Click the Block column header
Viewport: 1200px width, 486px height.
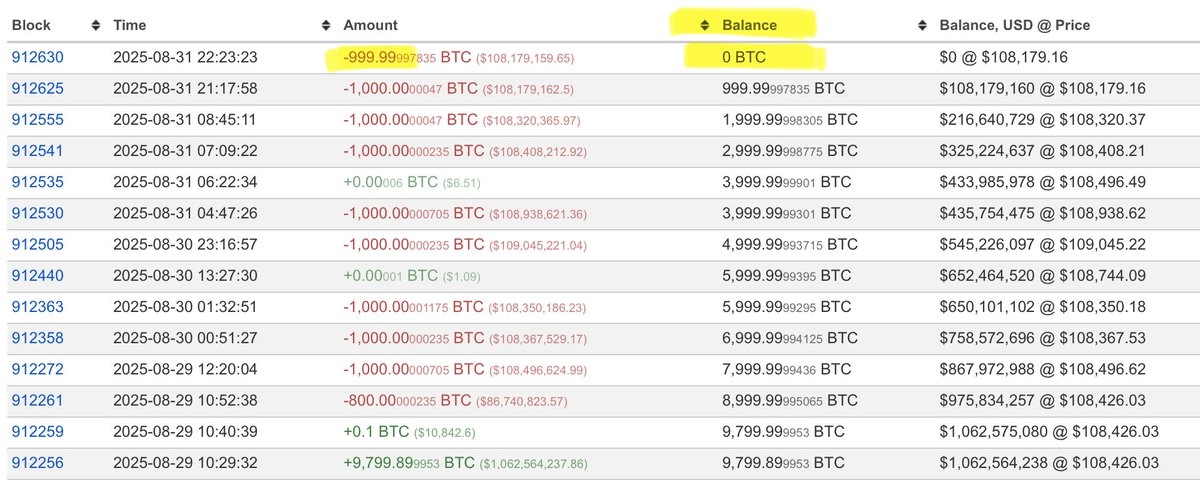click(x=31, y=25)
